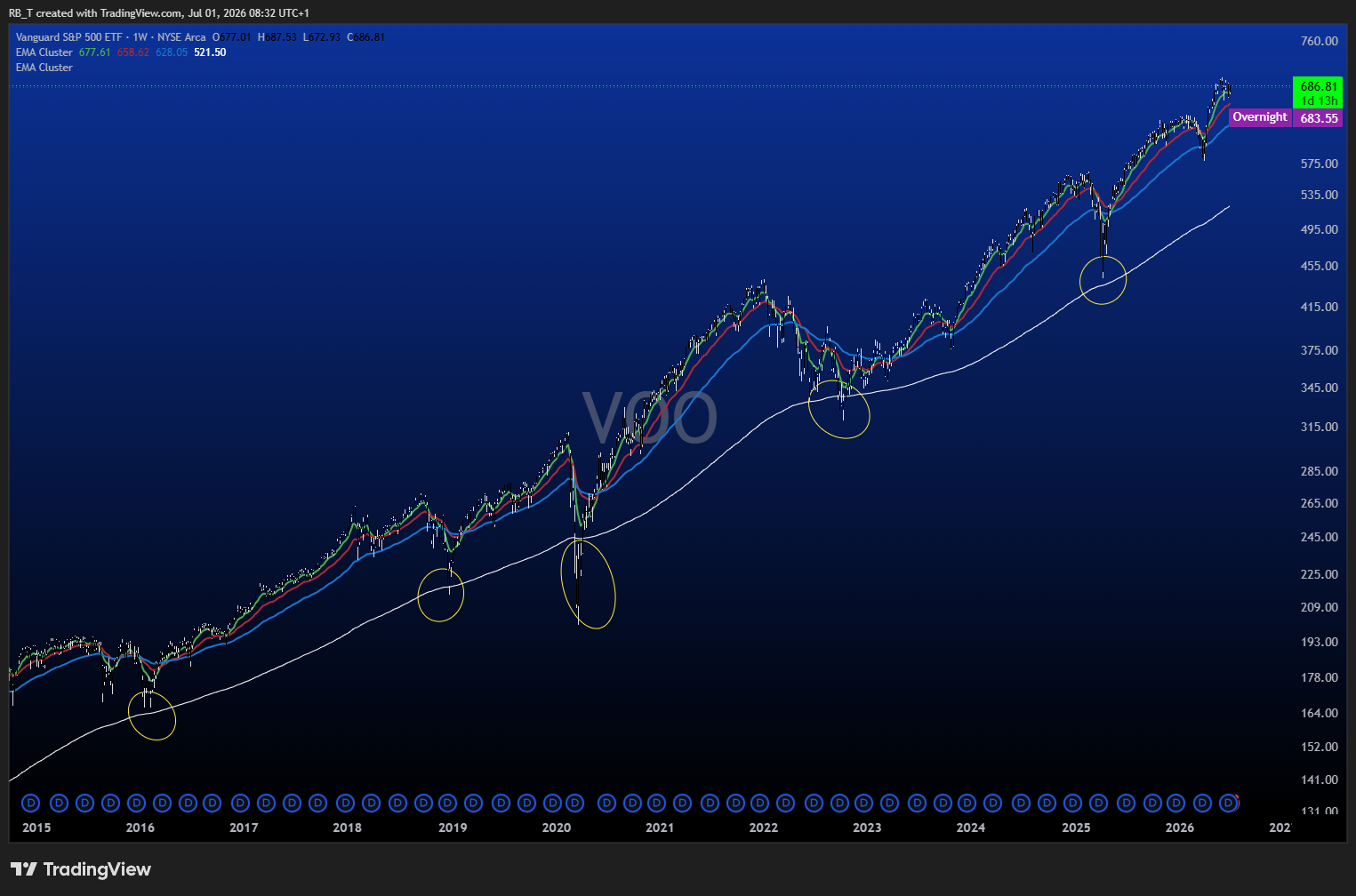The height and width of the screenshot is (896, 1356).
Task: Click the 141.00 price axis label
Action: click(x=1319, y=780)
